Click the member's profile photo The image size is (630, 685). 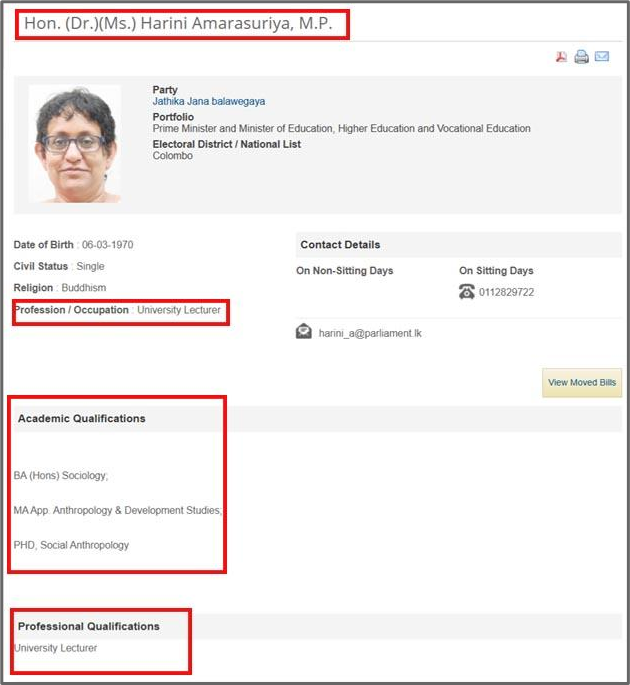tap(75, 144)
